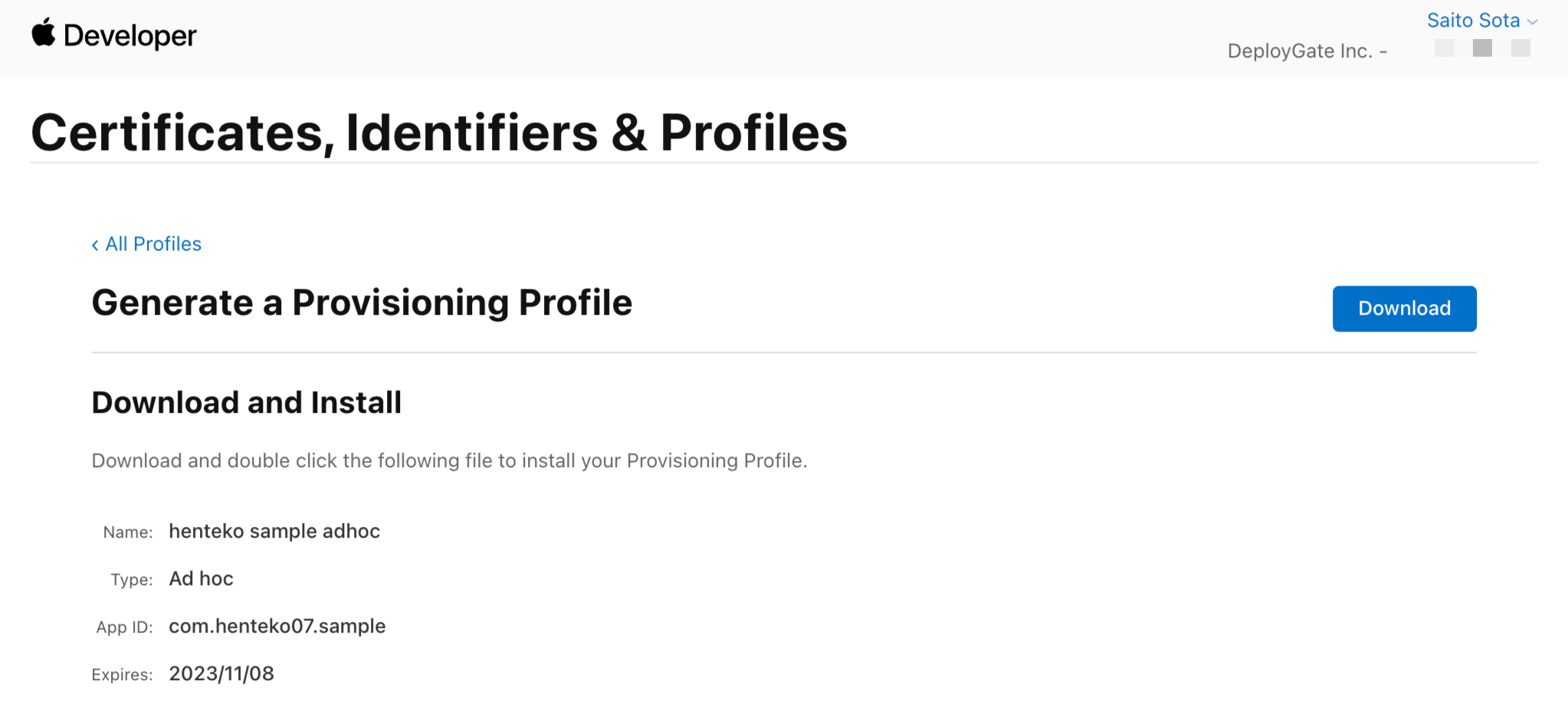
Task: Click the App ID com.henteko07.sample
Action: click(x=277, y=626)
